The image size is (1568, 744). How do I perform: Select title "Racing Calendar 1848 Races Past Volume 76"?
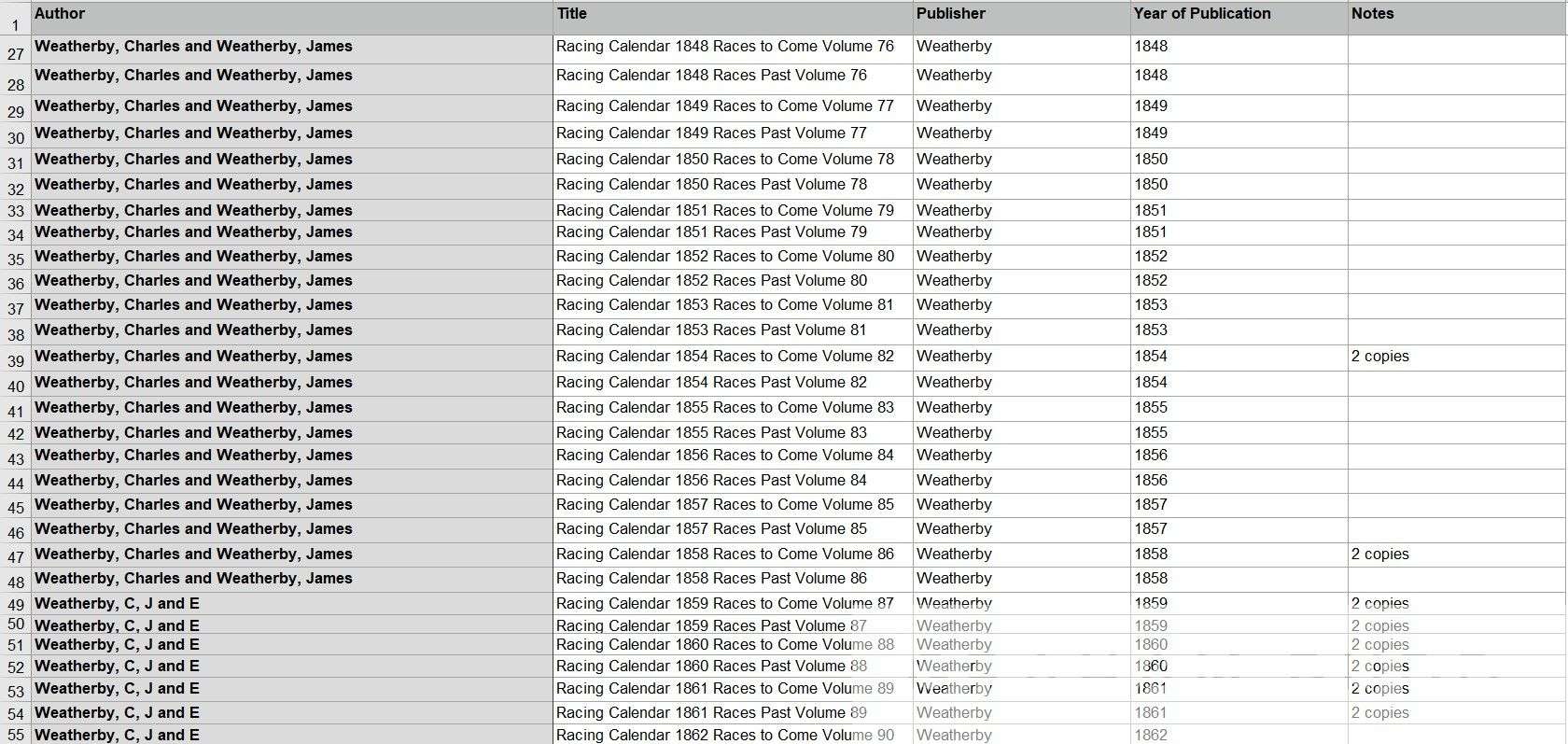click(x=711, y=76)
